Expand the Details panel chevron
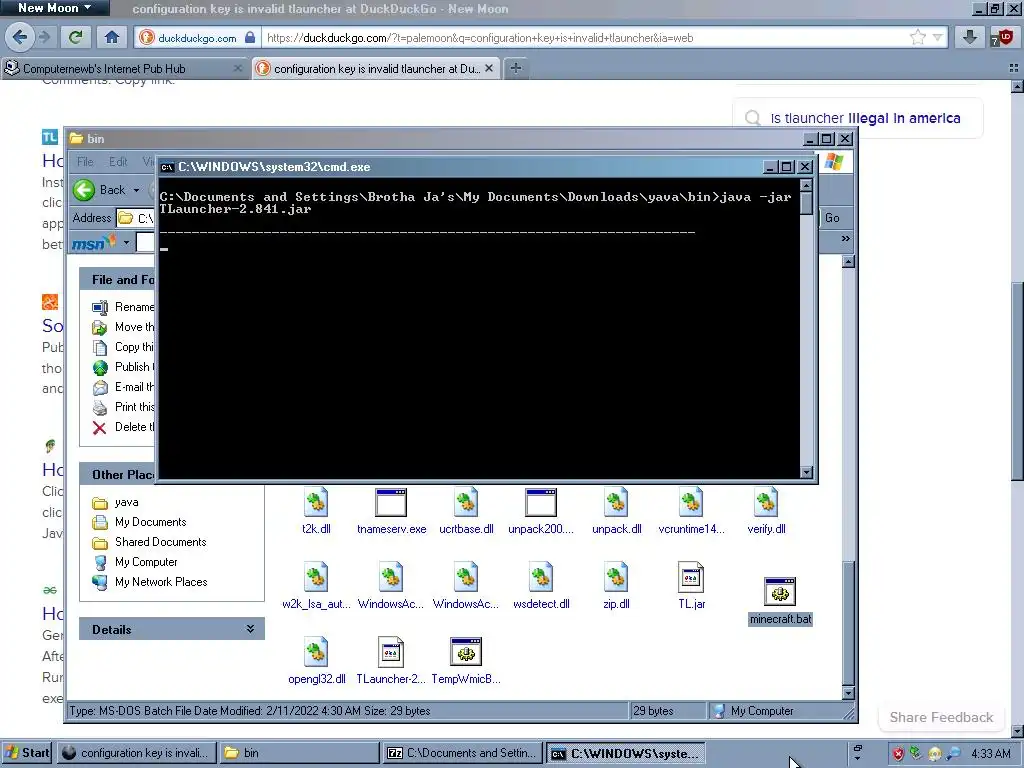This screenshot has height=768, width=1024. pyautogui.click(x=250, y=629)
